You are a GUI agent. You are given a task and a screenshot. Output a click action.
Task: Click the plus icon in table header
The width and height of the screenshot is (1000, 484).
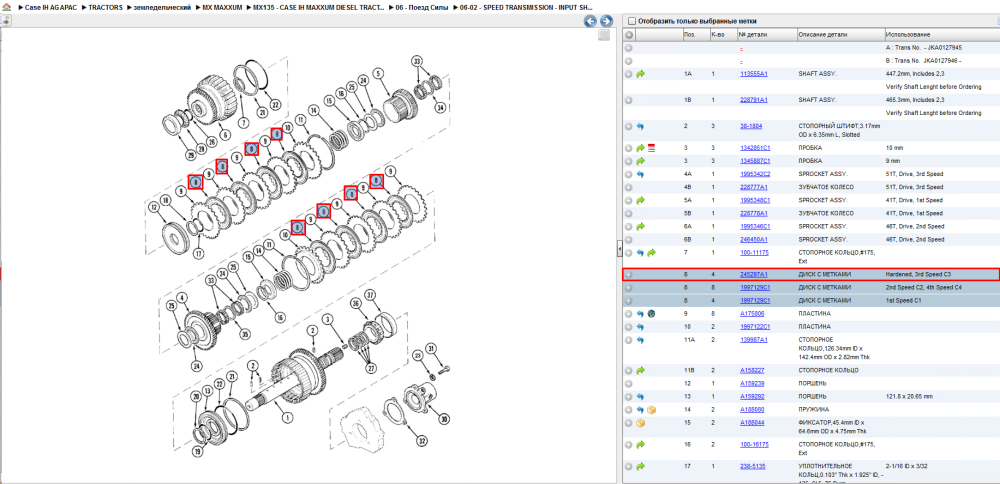tap(628, 35)
